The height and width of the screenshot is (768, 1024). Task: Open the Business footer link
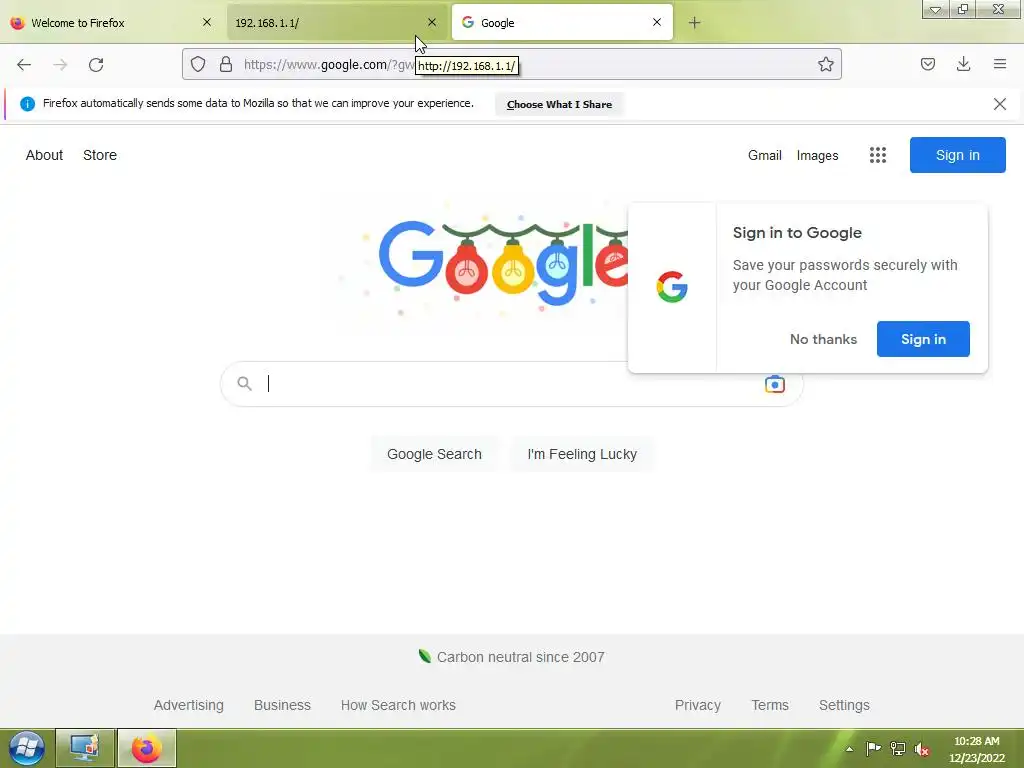pyautogui.click(x=282, y=705)
